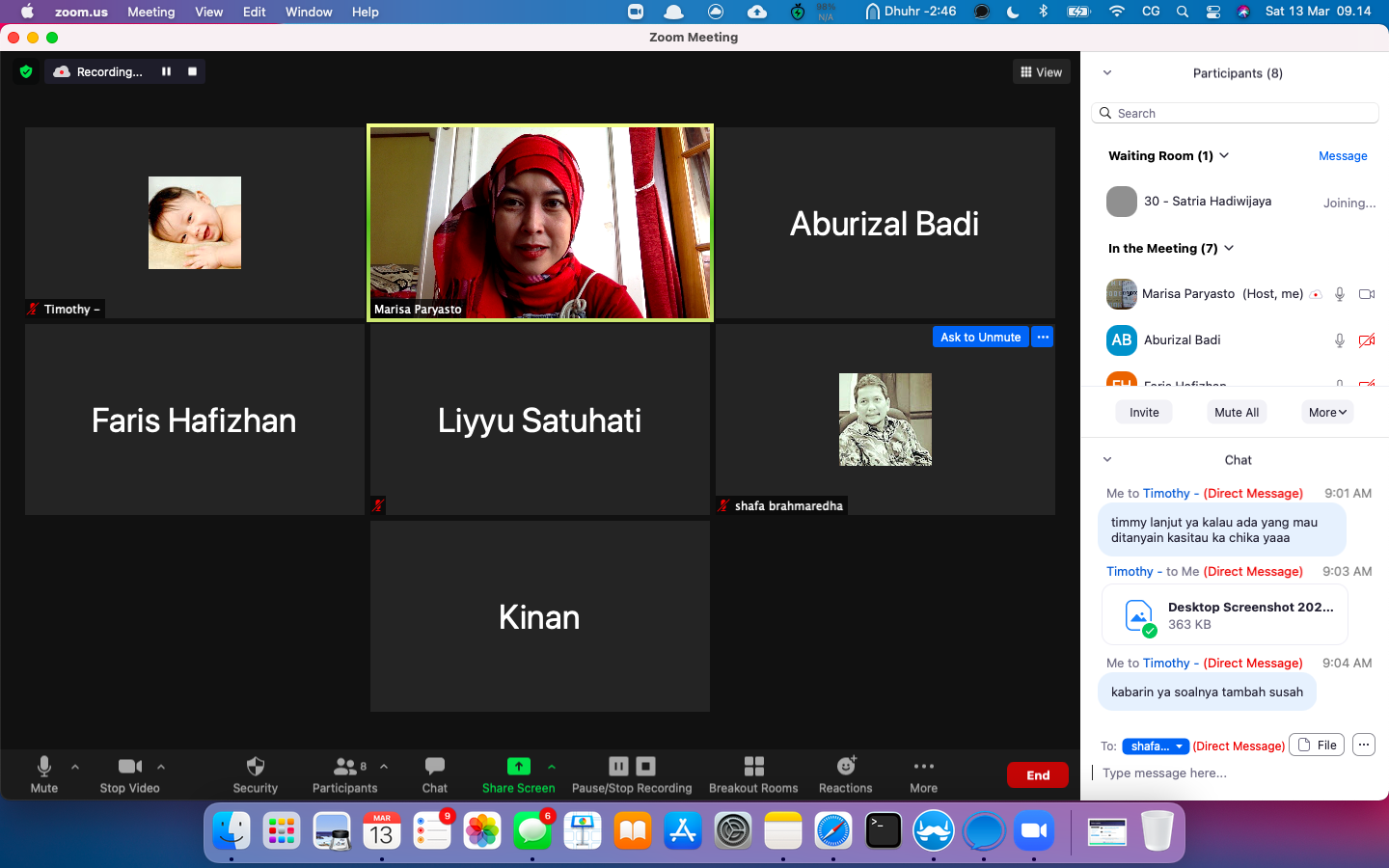
Task: Open Launchpad from the Dock
Action: [x=282, y=830]
